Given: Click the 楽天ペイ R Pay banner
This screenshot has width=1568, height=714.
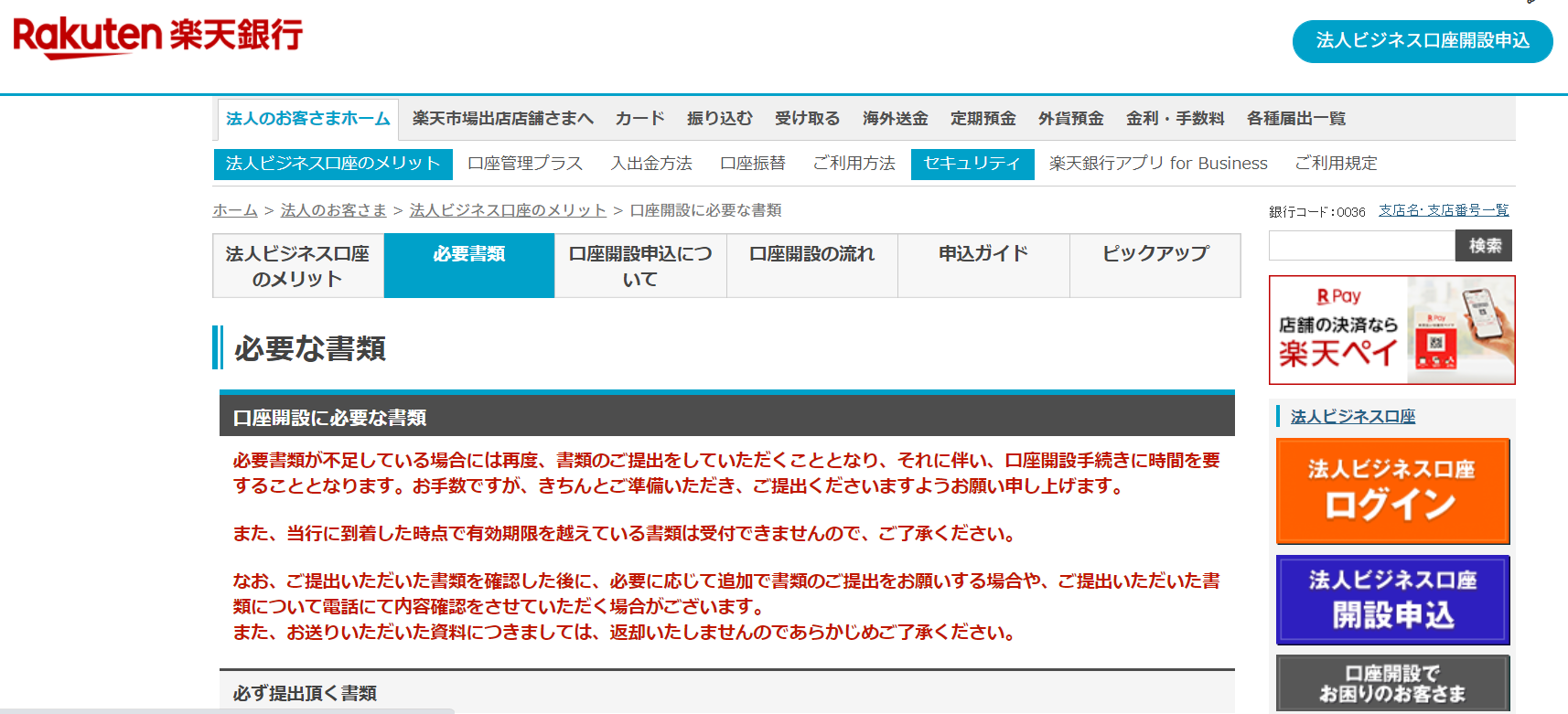Looking at the screenshot, I should 1391,330.
